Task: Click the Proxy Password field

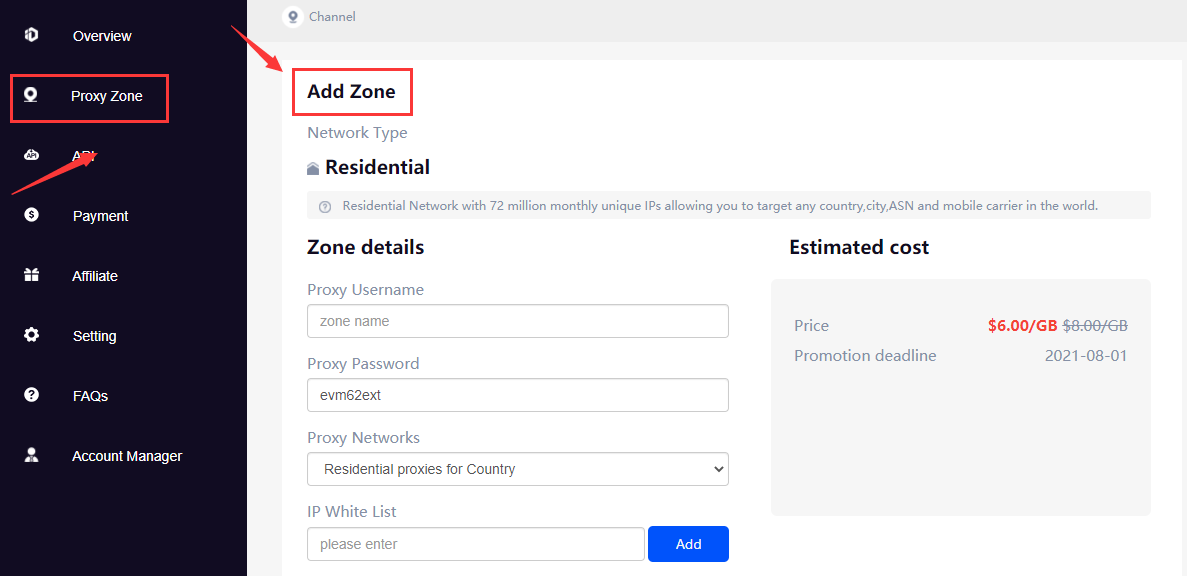Action: click(x=518, y=395)
